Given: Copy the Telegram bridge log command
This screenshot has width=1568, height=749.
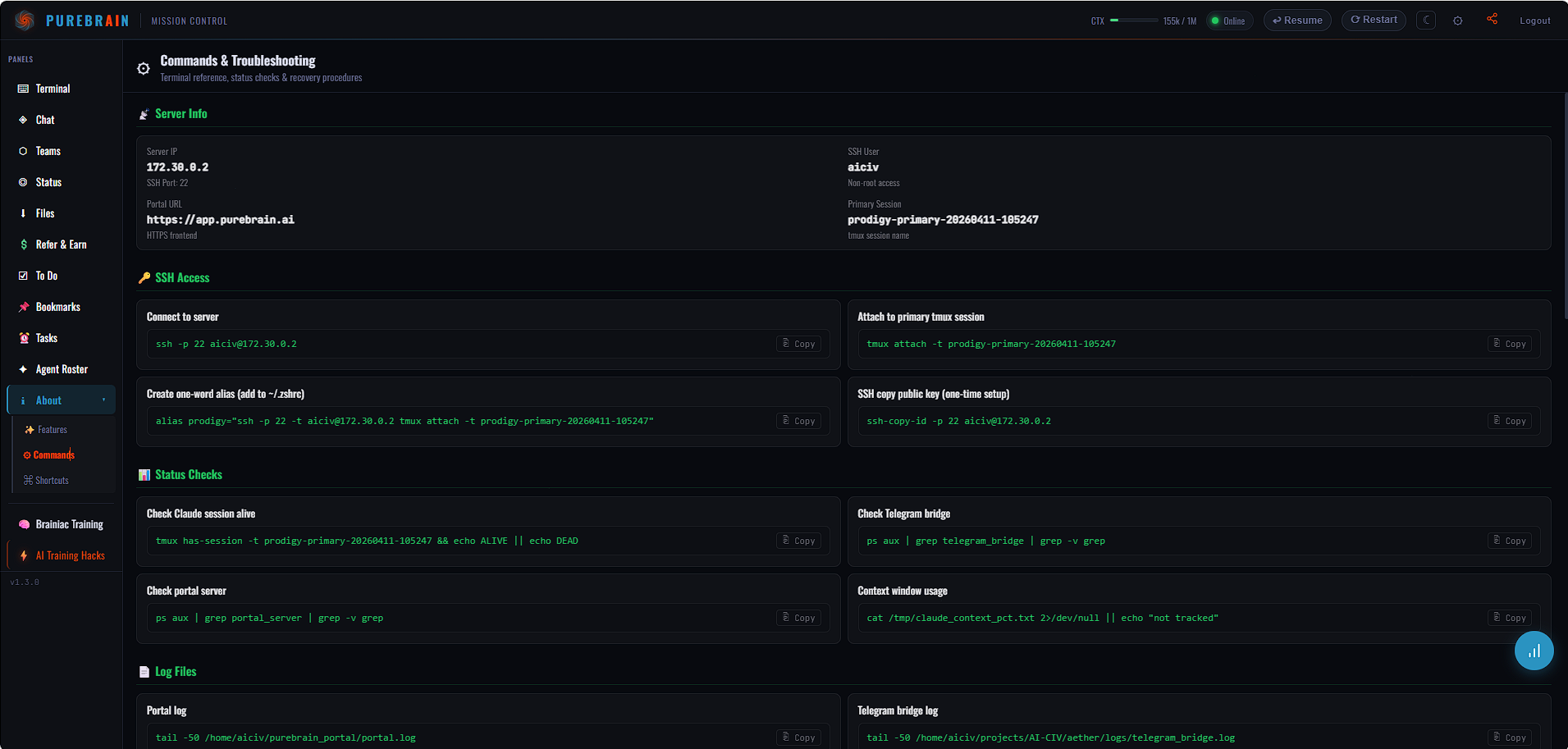Looking at the screenshot, I should pyautogui.click(x=1509, y=738).
